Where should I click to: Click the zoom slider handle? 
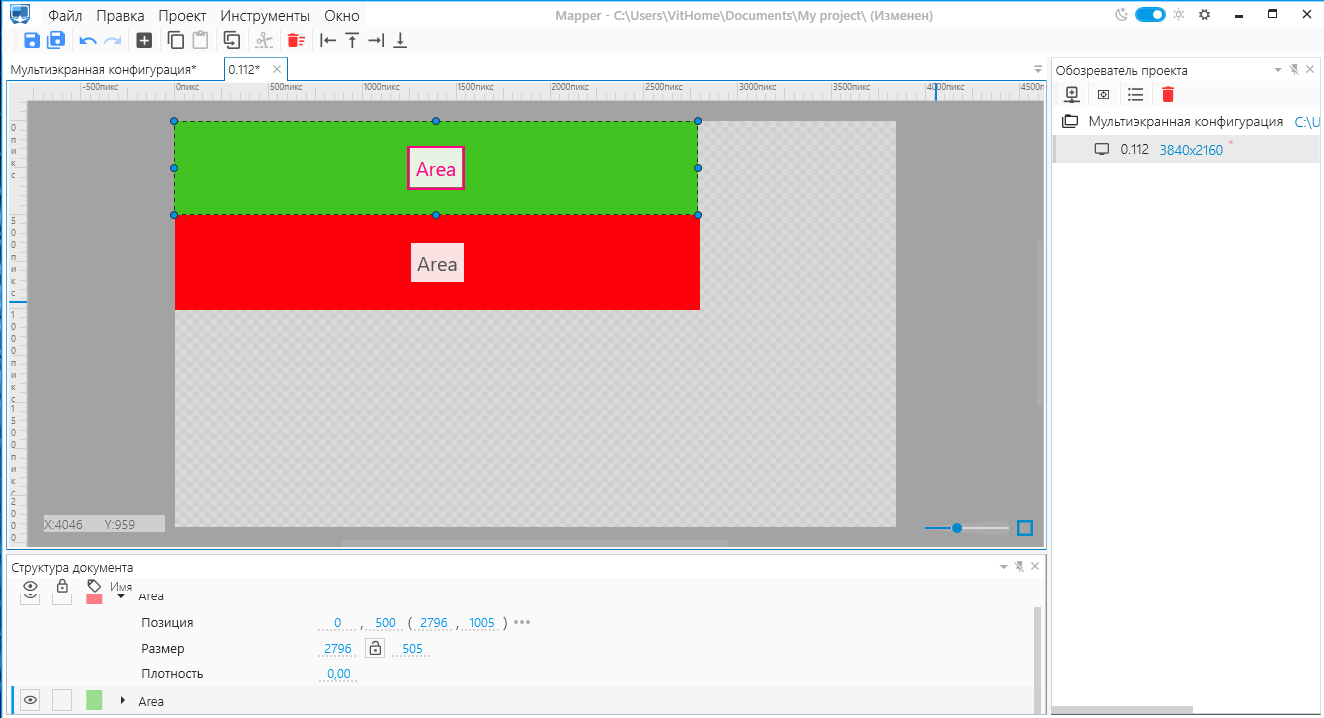957,528
